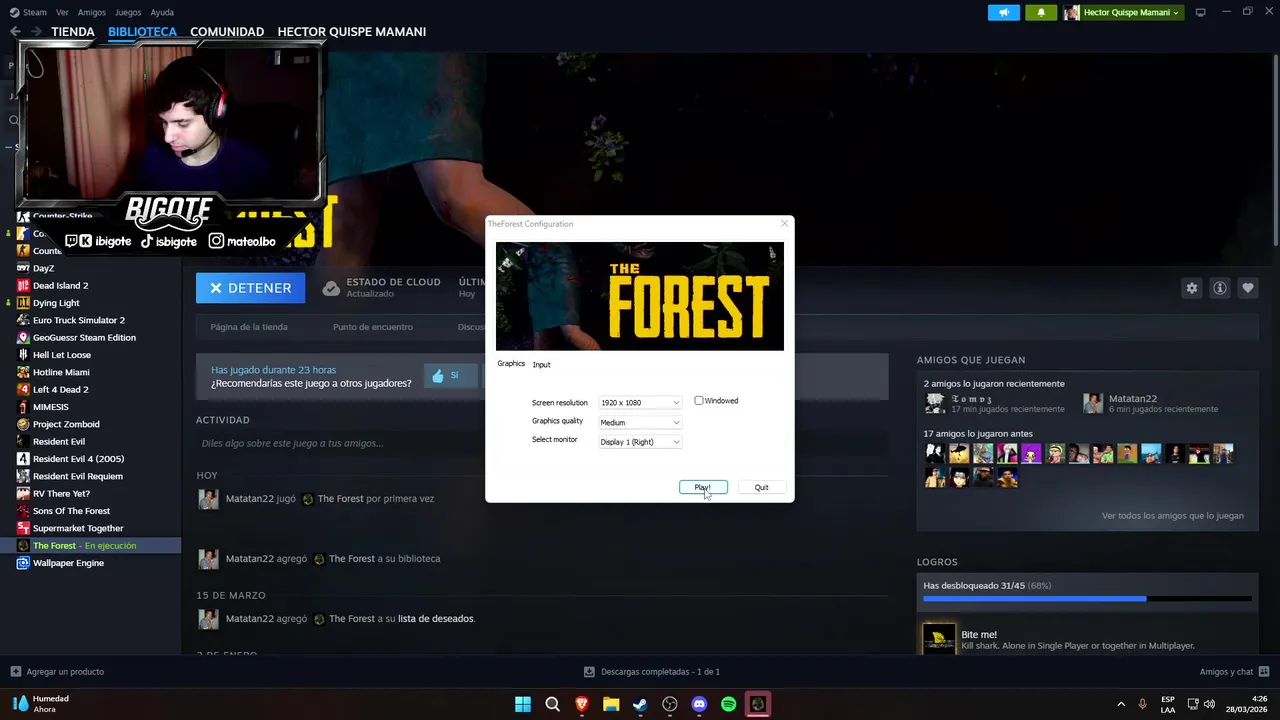Click the achievements progress bar
The height and width of the screenshot is (720, 1280).
coord(1087,599)
